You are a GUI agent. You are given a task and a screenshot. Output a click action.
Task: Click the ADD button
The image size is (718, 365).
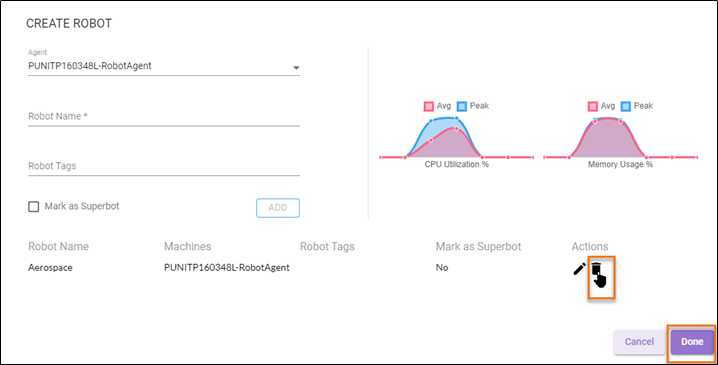click(278, 208)
